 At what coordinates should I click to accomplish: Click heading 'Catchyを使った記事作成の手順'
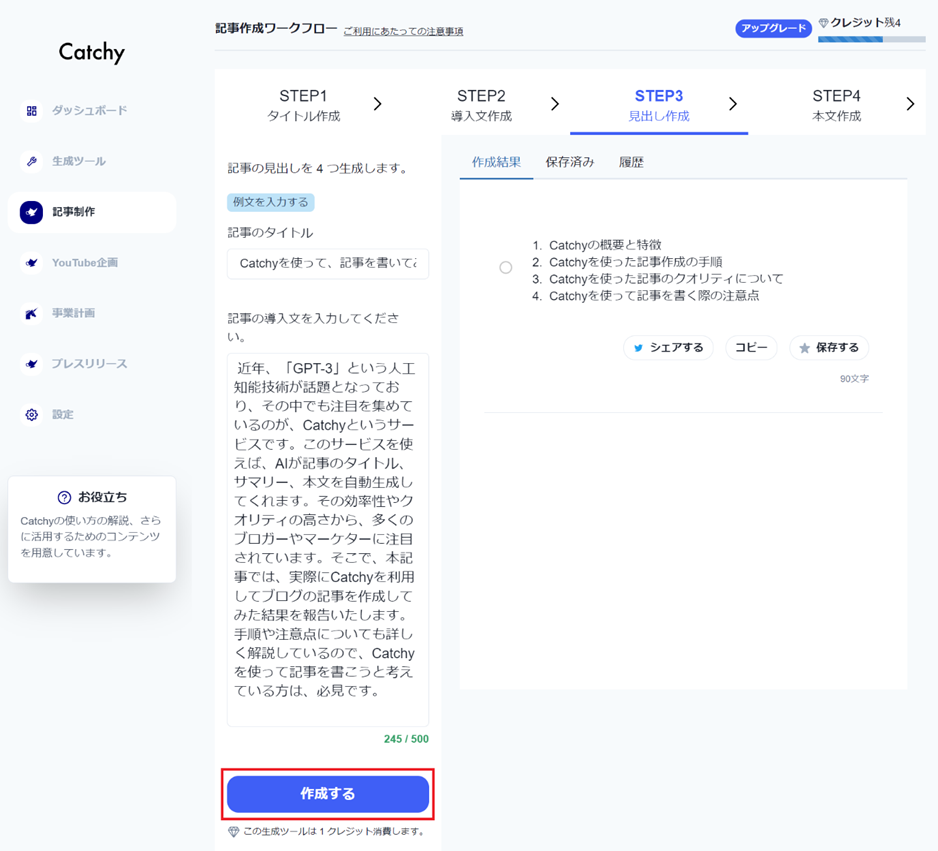coord(635,262)
